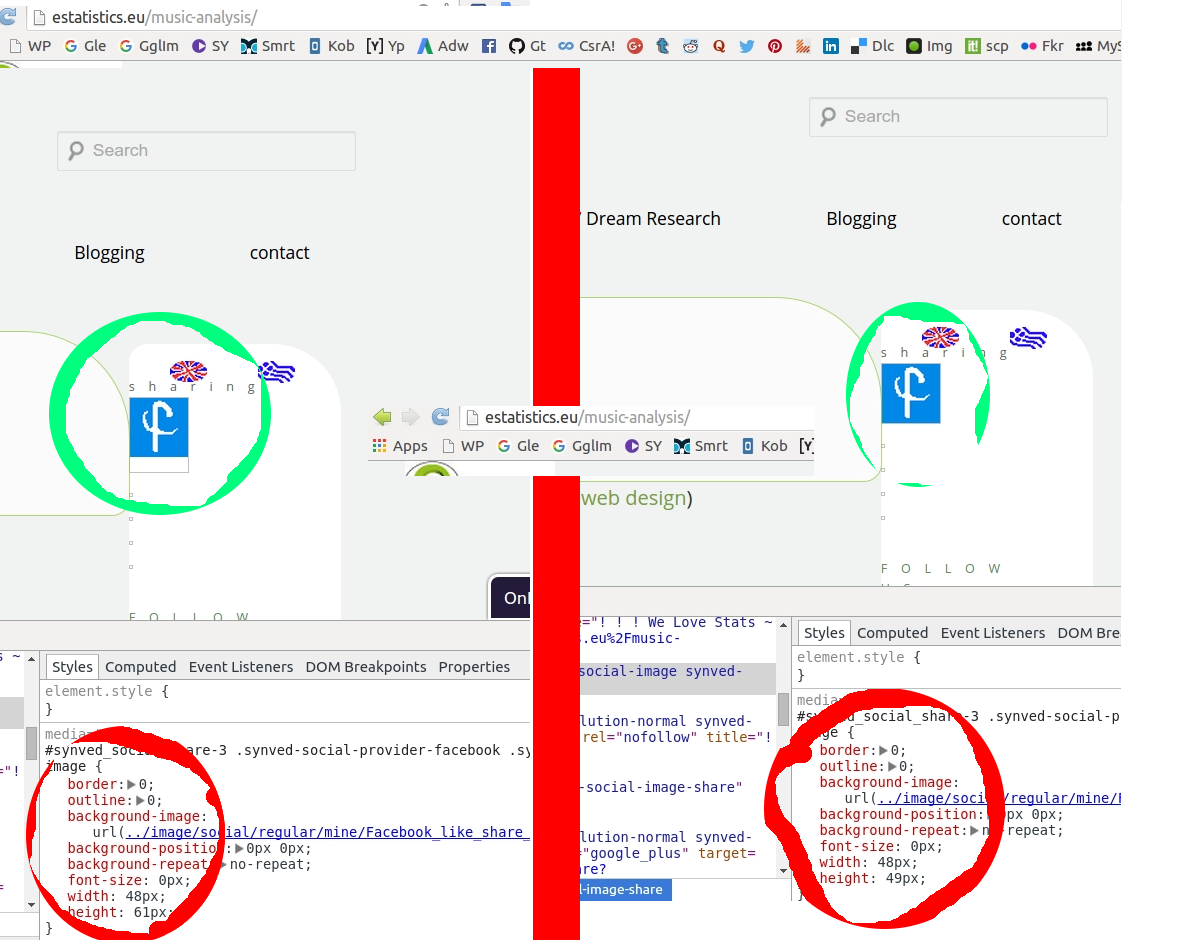Open the GitHub 'Gt' bookmark
Image resolution: width=1182 pixels, height=940 pixels.
point(527,46)
